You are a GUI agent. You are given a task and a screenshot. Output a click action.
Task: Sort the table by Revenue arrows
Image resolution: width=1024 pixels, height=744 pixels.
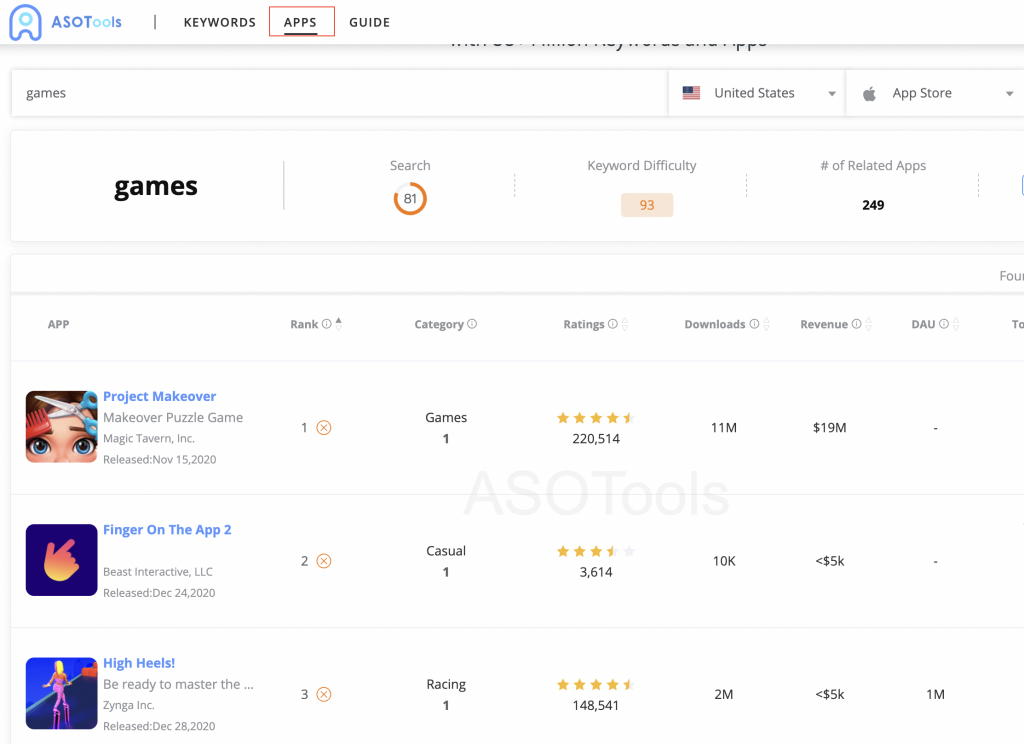pos(869,324)
